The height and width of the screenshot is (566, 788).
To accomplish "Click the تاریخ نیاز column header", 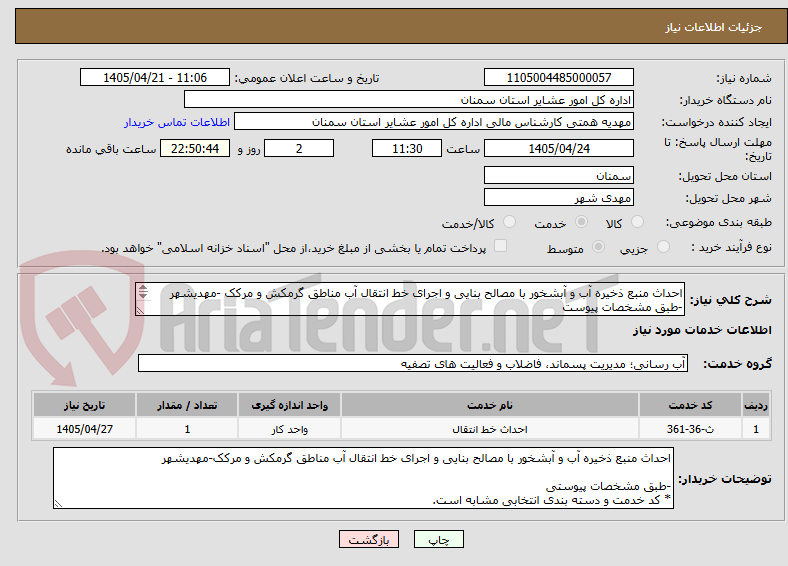I will click(x=84, y=405).
